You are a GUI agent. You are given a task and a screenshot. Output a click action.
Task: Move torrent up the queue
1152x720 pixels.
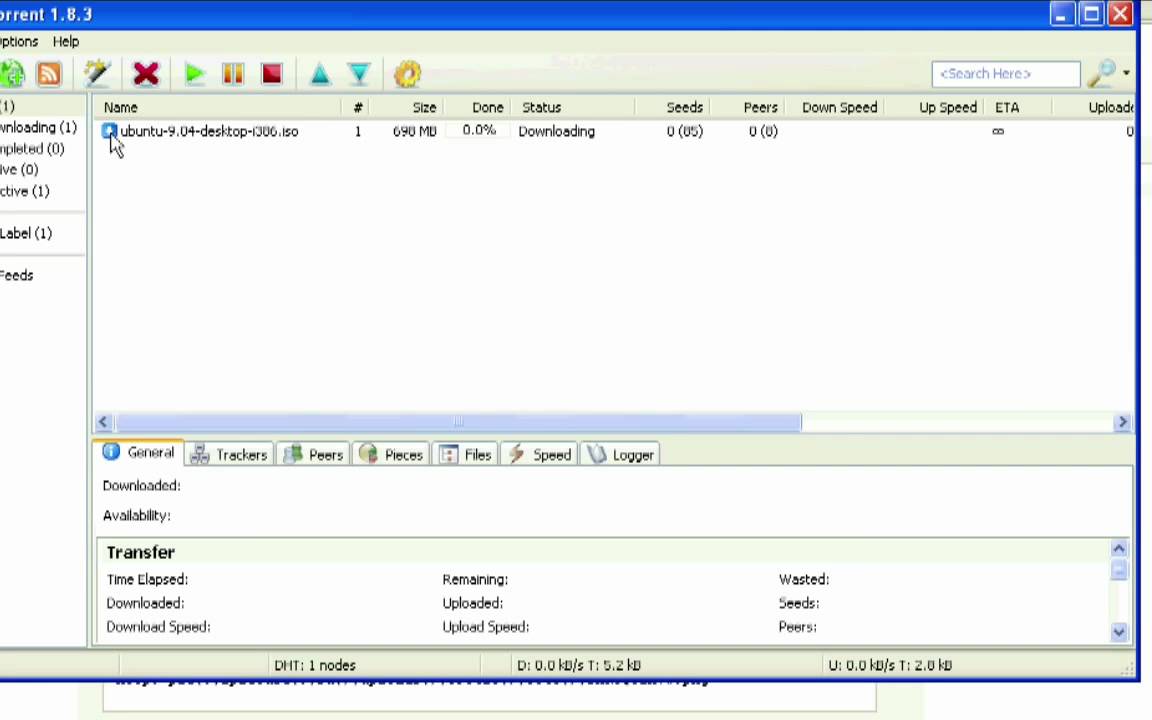point(320,74)
